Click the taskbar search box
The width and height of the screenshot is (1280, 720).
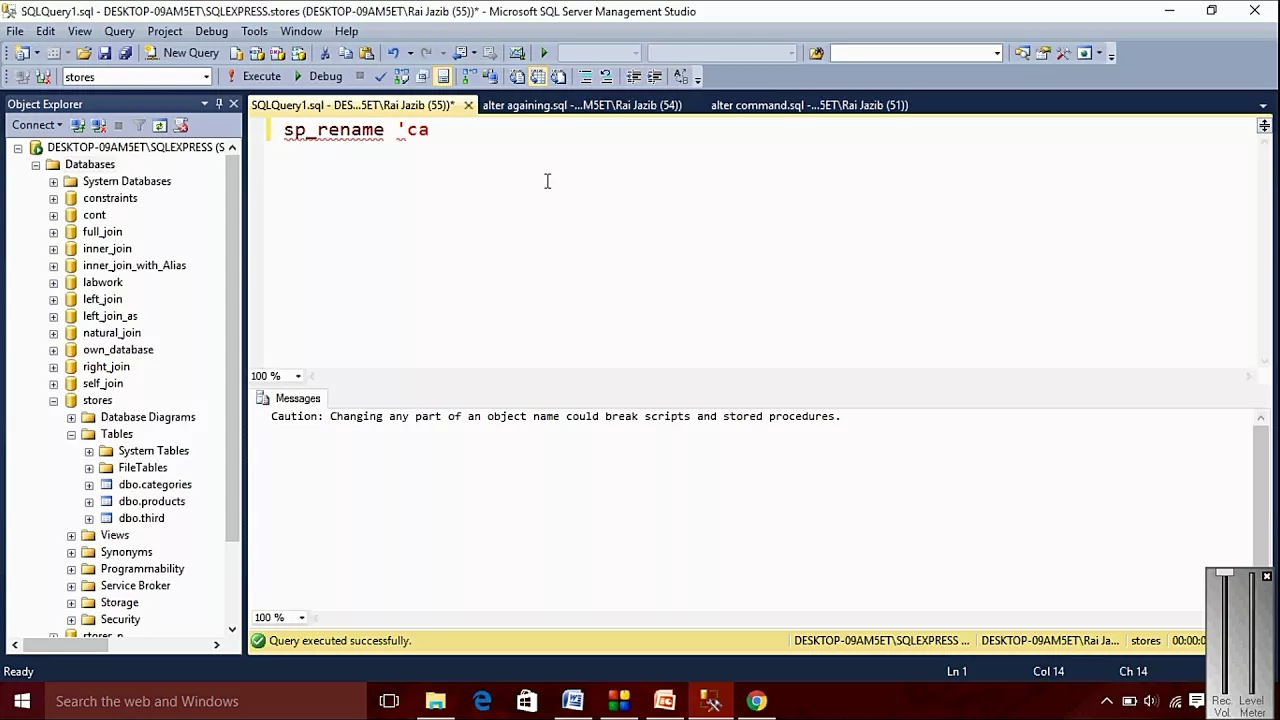coord(205,701)
